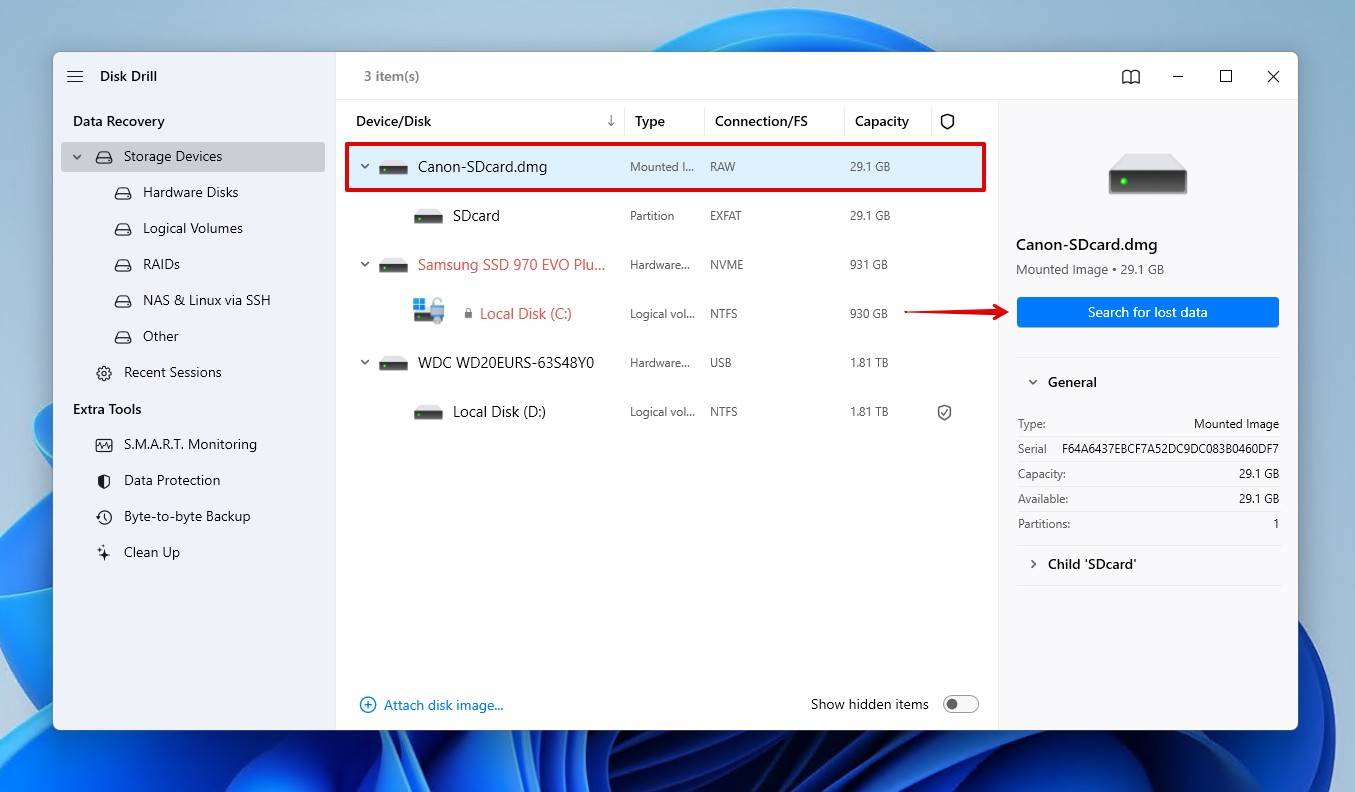The width and height of the screenshot is (1355, 792).
Task: Open S.M.A.R.T. Monitoring tool
Action: [x=190, y=444]
